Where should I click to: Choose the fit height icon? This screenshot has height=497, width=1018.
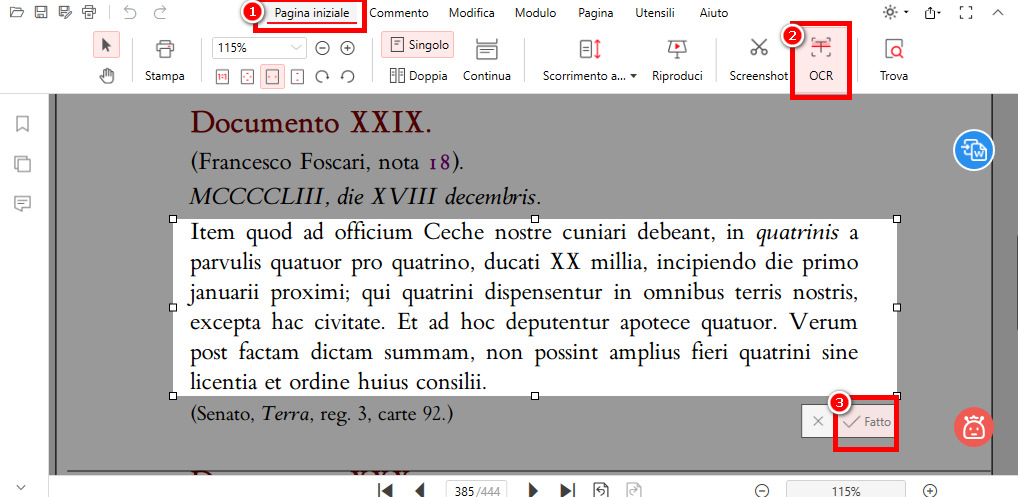297,77
